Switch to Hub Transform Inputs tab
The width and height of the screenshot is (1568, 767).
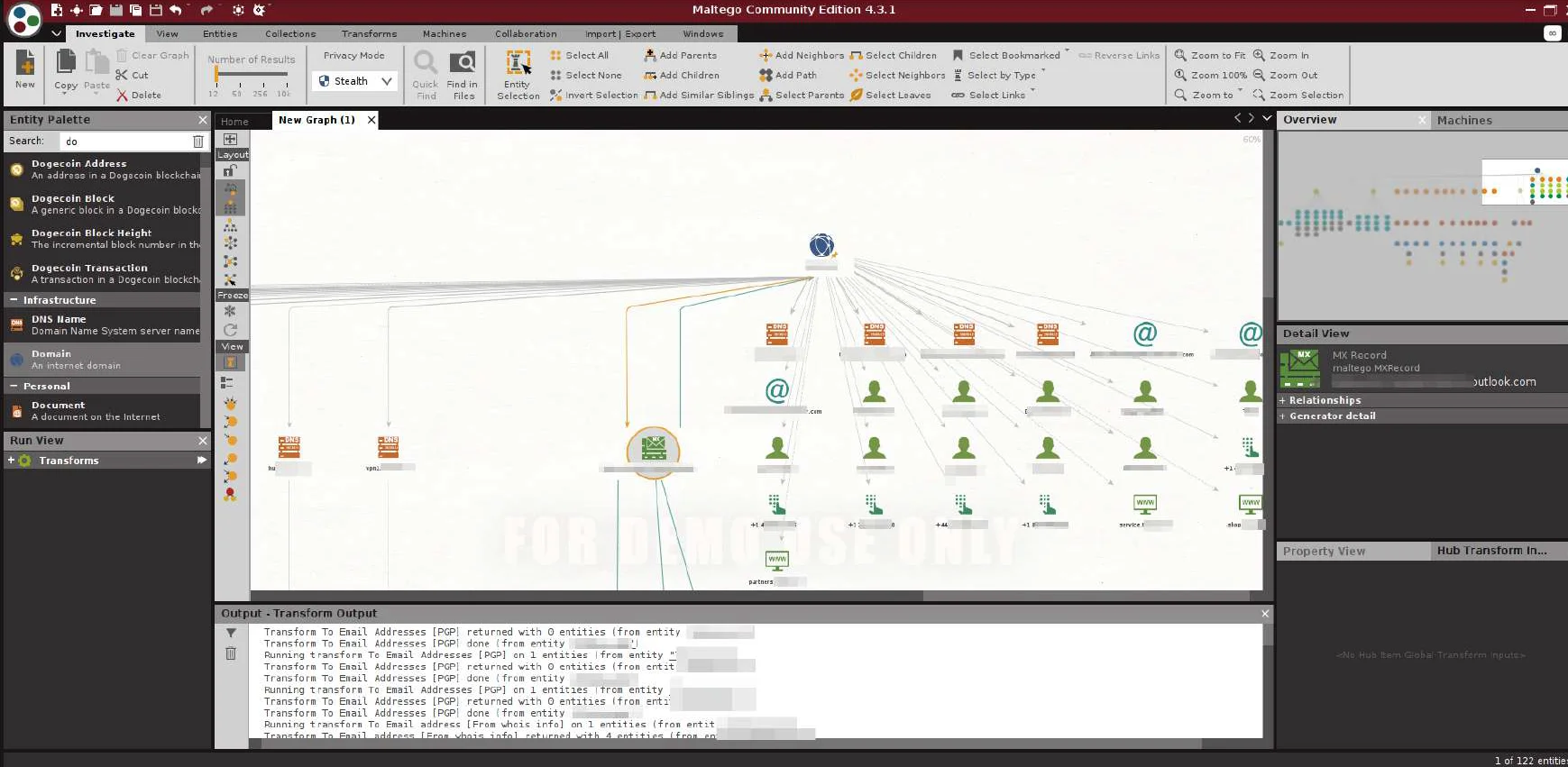[x=1491, y=551]
